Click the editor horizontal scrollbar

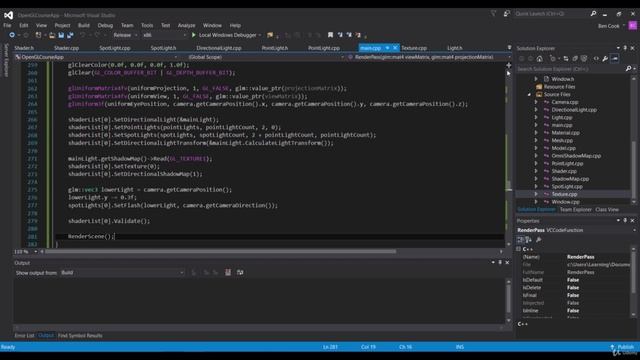(220, 251)
